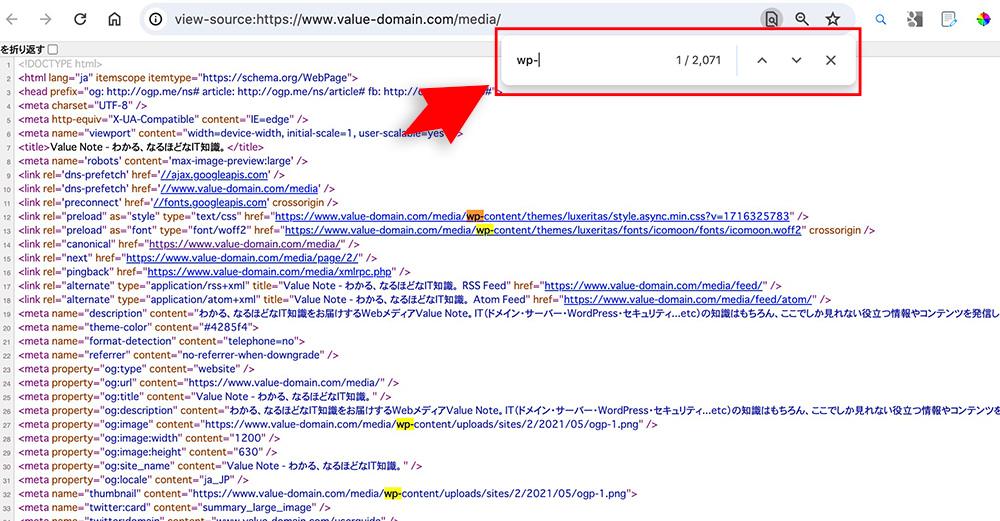Open the //www.value-domain.com/media prefetch link
This screenshot has width=1000, height=521.
pos(239,189)
